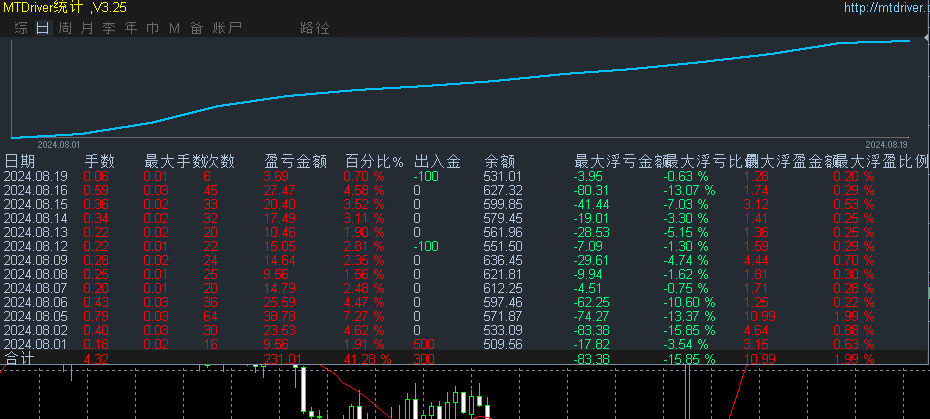Screen dimensions: 930x419
Task: Select the 2024.08.05 date row
Action: 465,316
